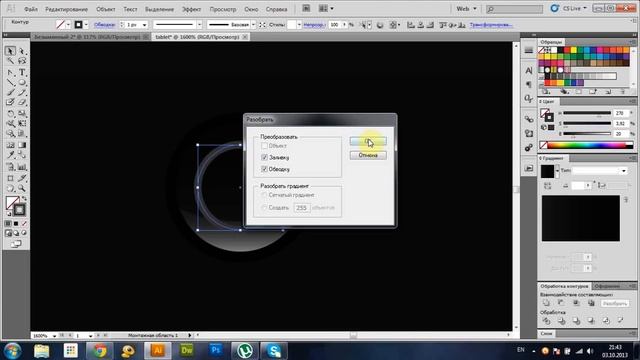Open the Файл menu
The height and width of the screenshot is (360, 640).
point(31,9)
